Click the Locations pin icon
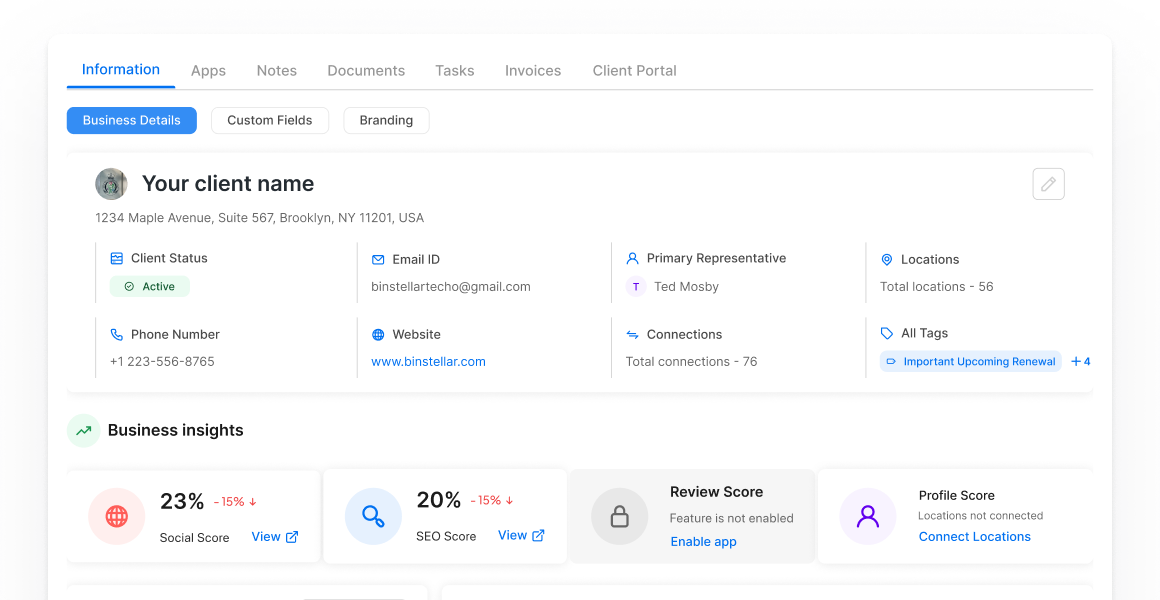 tap(886, 260)
